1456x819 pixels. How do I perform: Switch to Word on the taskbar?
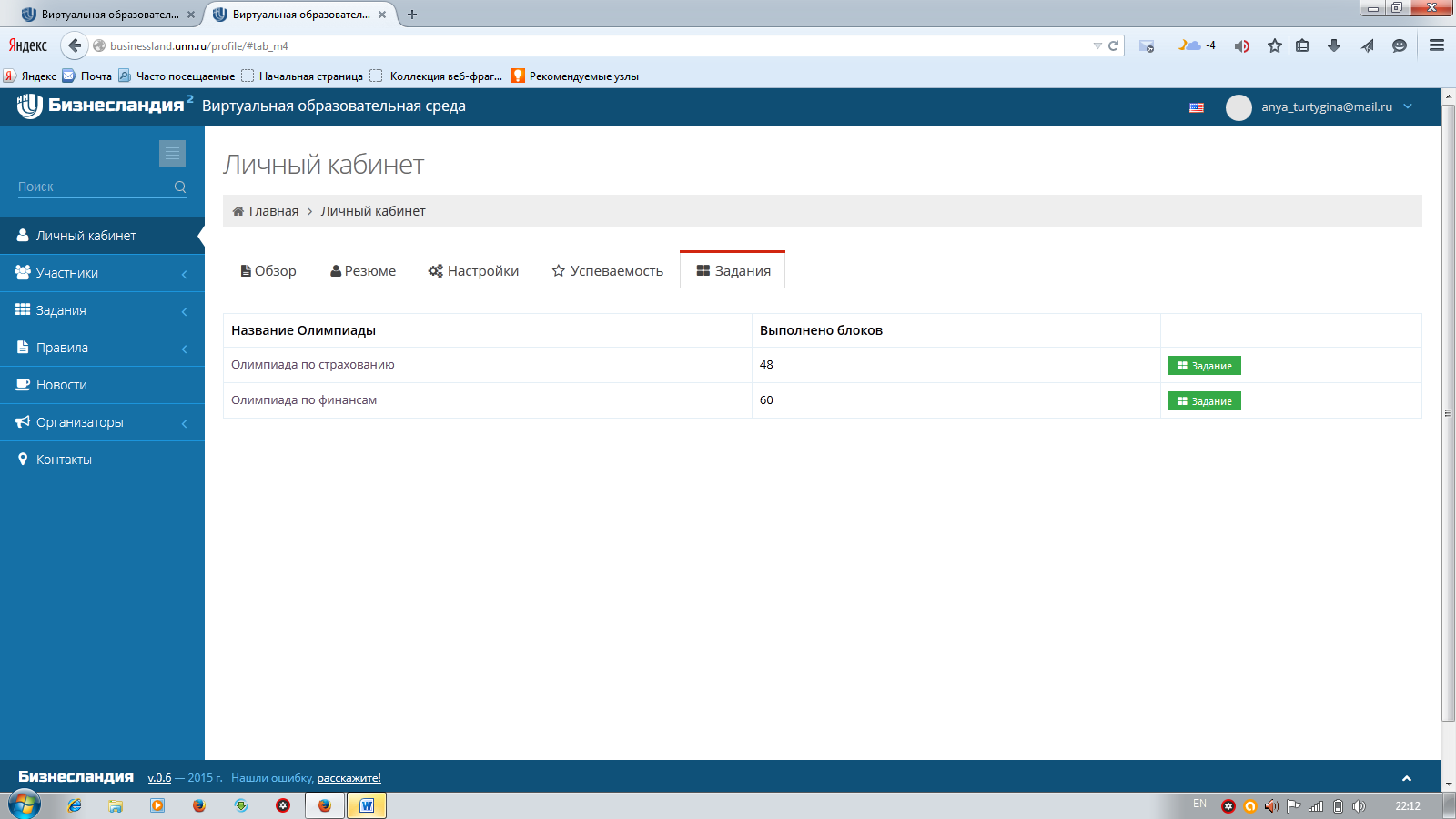(x=367, y=805)
